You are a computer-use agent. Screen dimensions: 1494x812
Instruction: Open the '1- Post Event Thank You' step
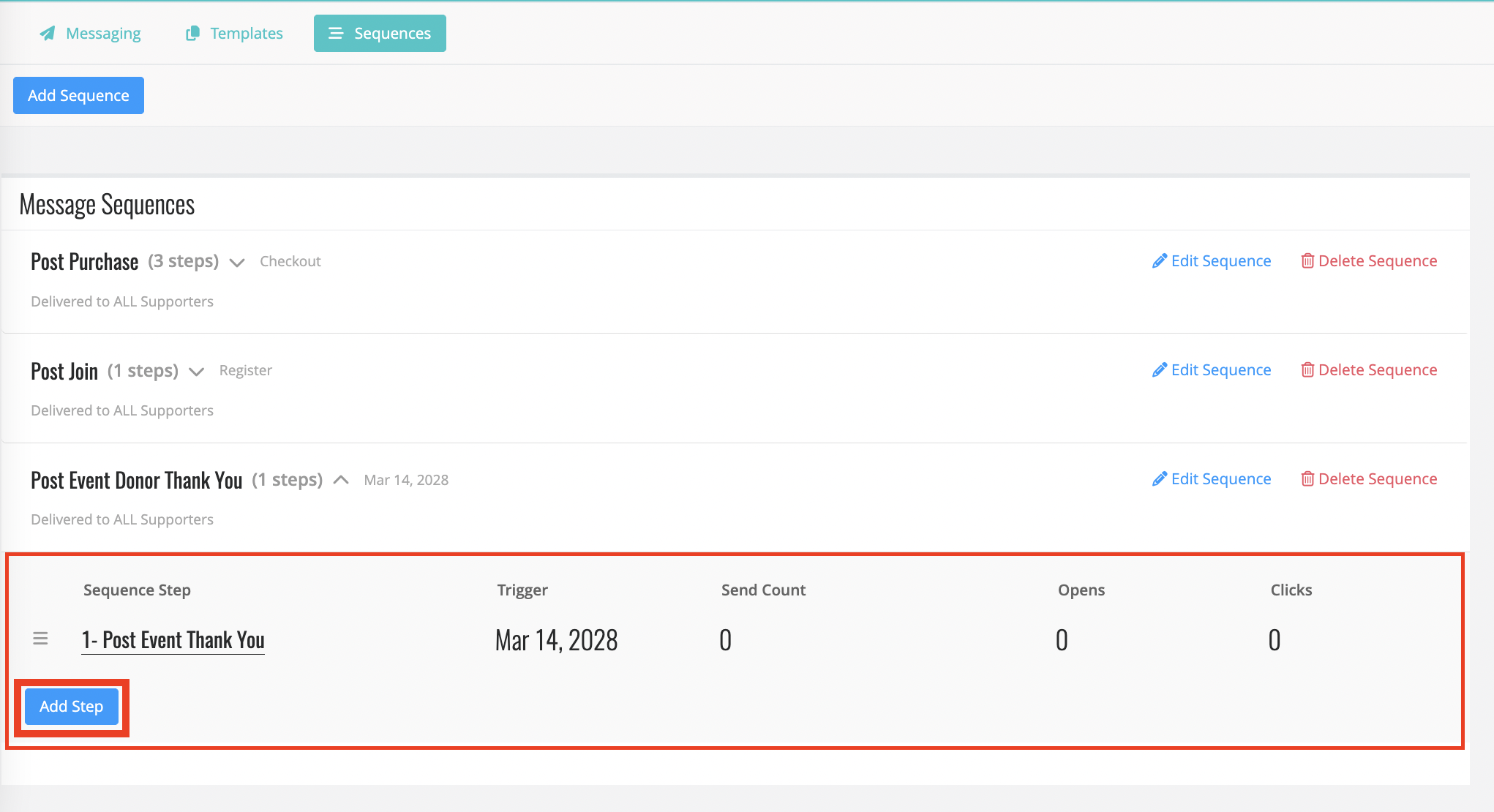(x=173, y=640)
